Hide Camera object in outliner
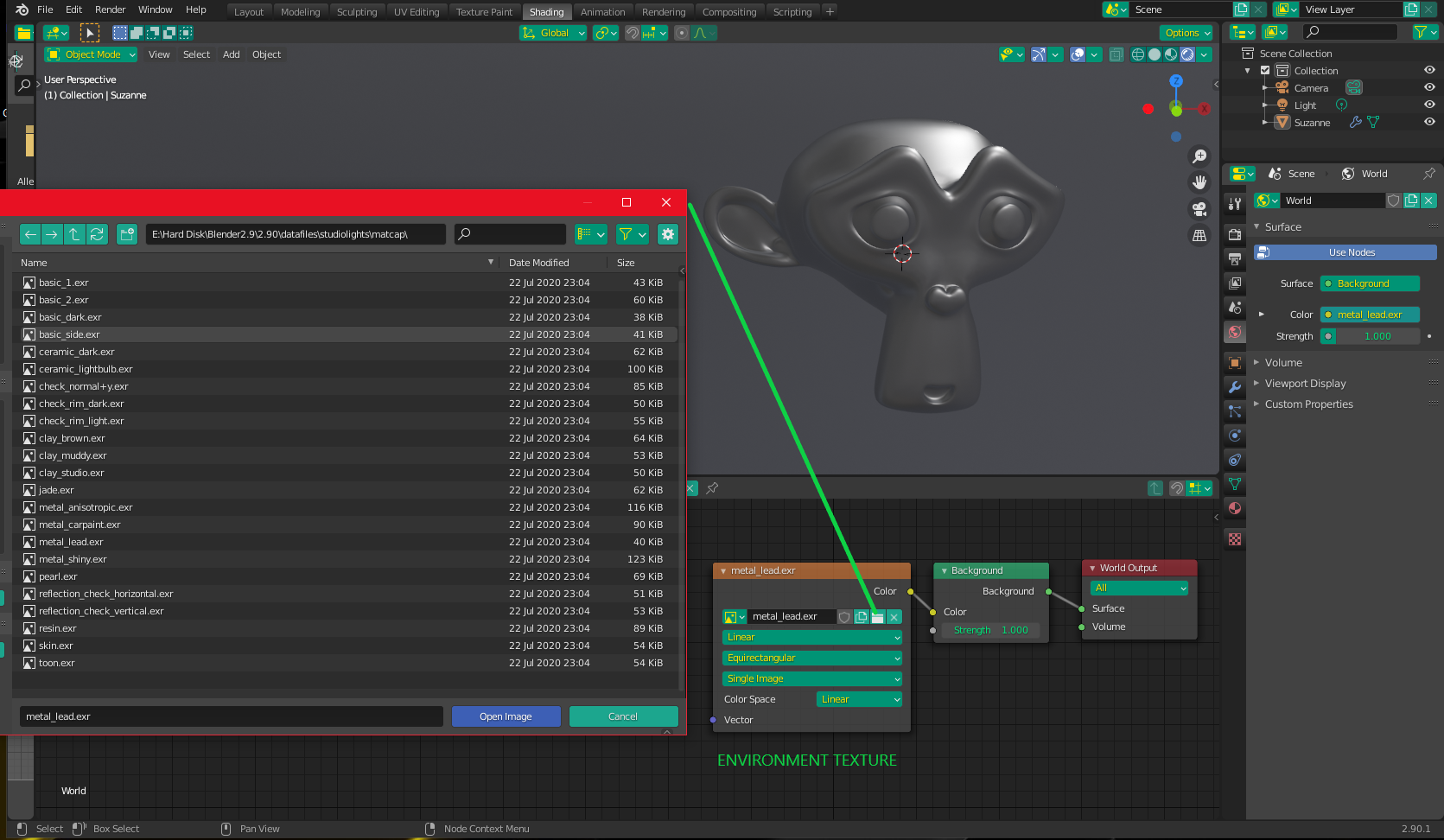Screen dimensions: 1444x840 1429,88
